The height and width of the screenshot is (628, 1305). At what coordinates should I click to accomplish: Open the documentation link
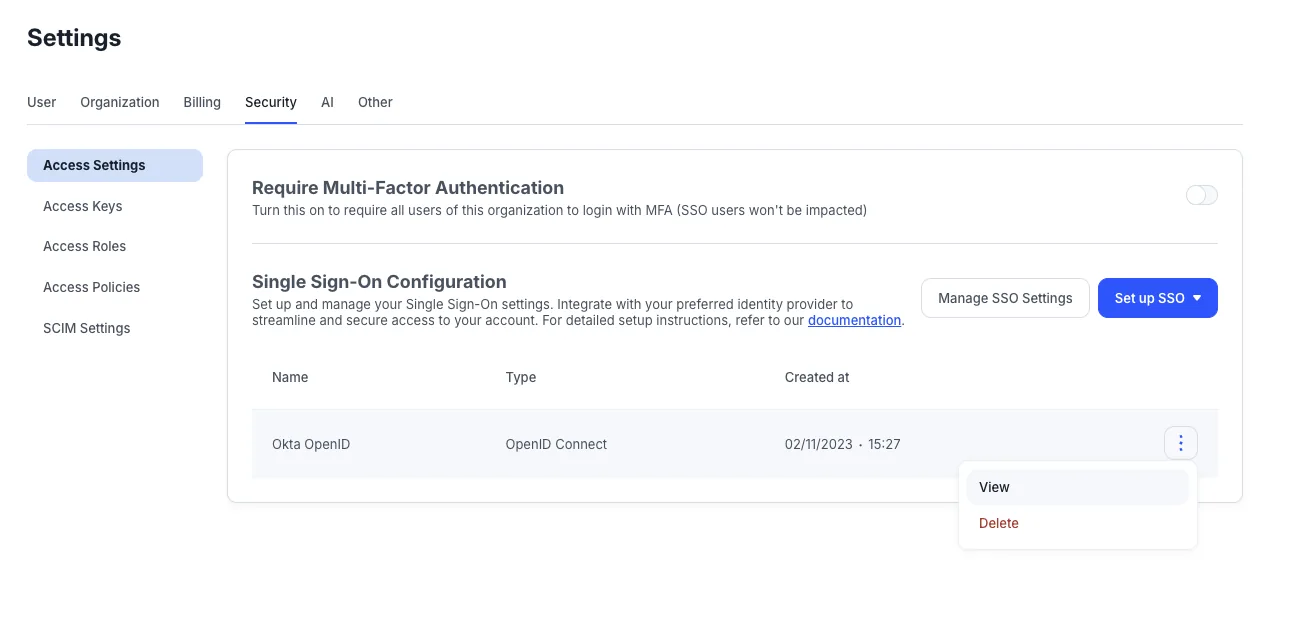[x=854, y=320]
